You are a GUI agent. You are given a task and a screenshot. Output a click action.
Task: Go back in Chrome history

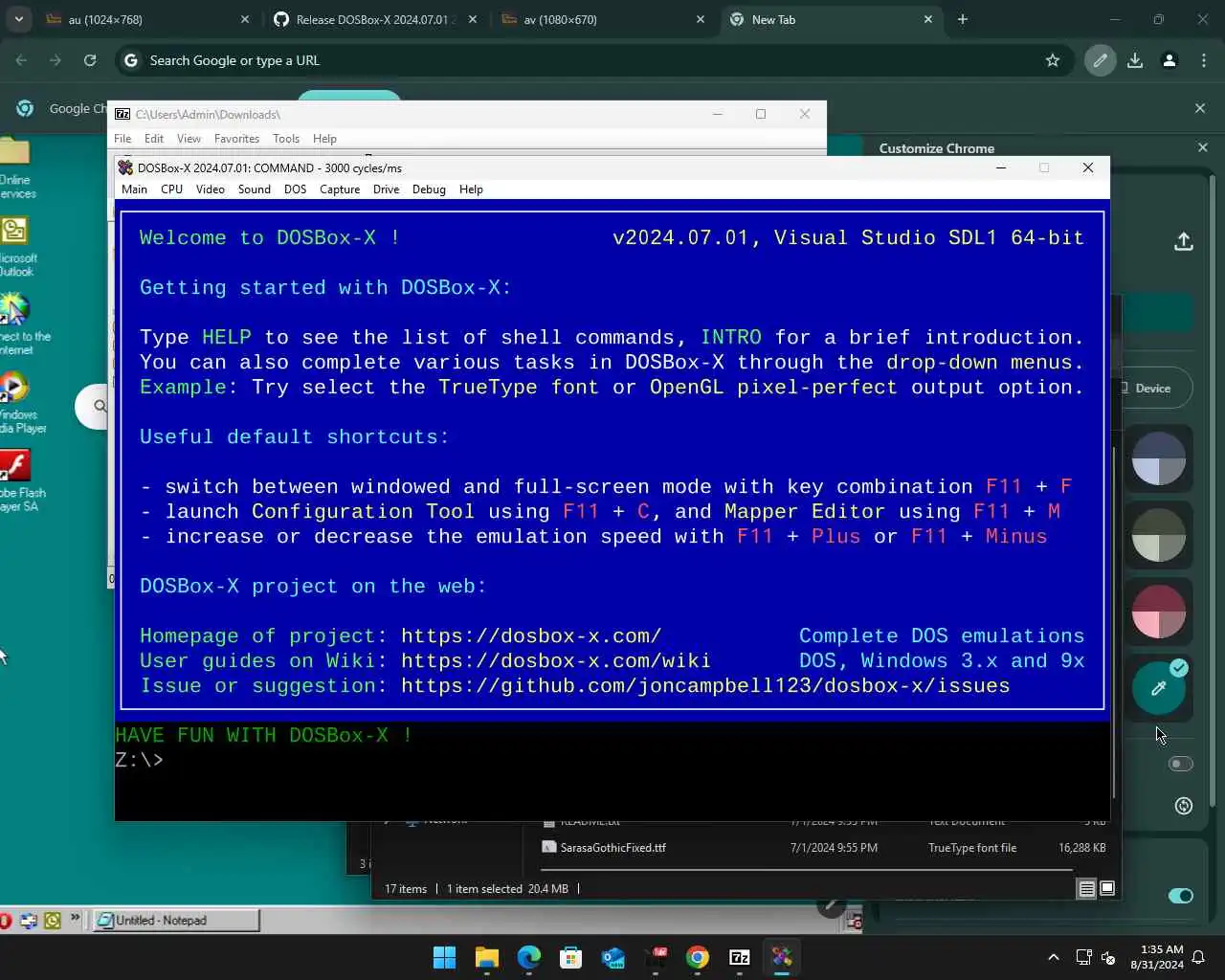[21, 60]
